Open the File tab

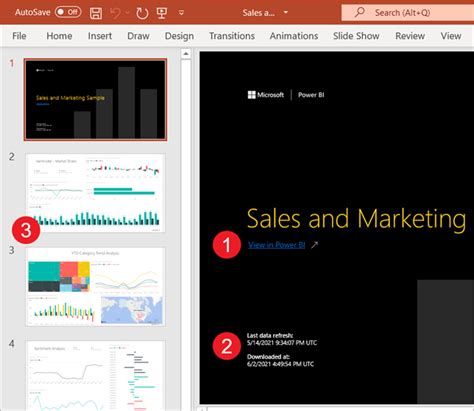19,36
